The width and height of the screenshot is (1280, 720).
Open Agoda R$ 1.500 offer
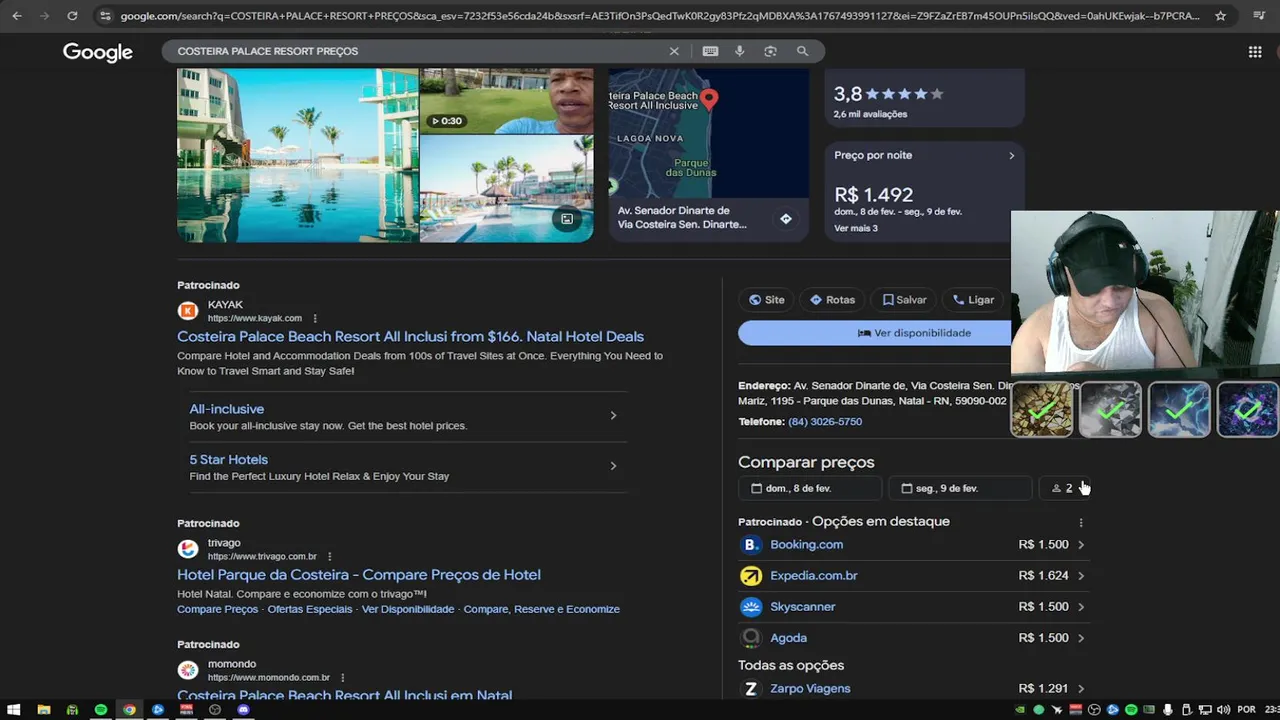pos(913,638)
